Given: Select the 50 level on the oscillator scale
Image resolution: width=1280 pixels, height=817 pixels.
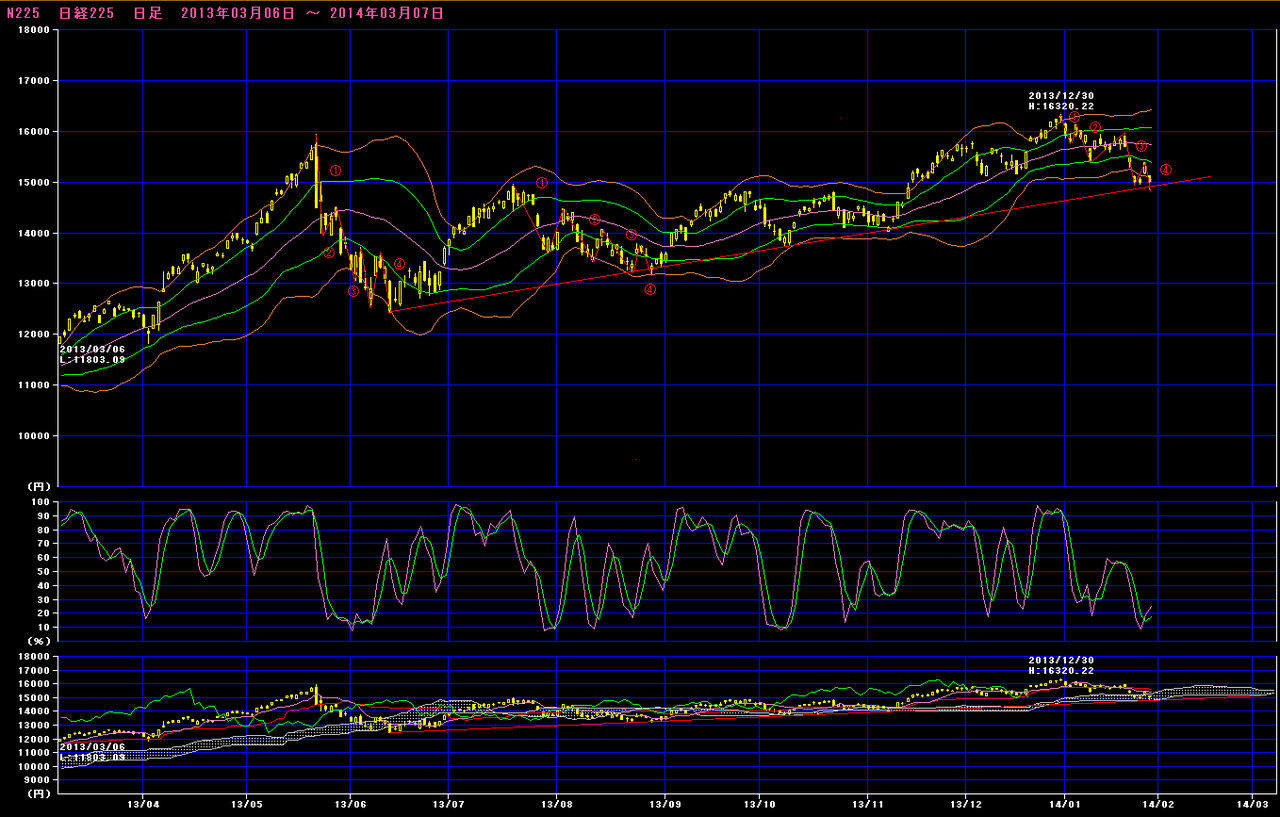Looking at the screenshot, I should [x=43, y=572].
